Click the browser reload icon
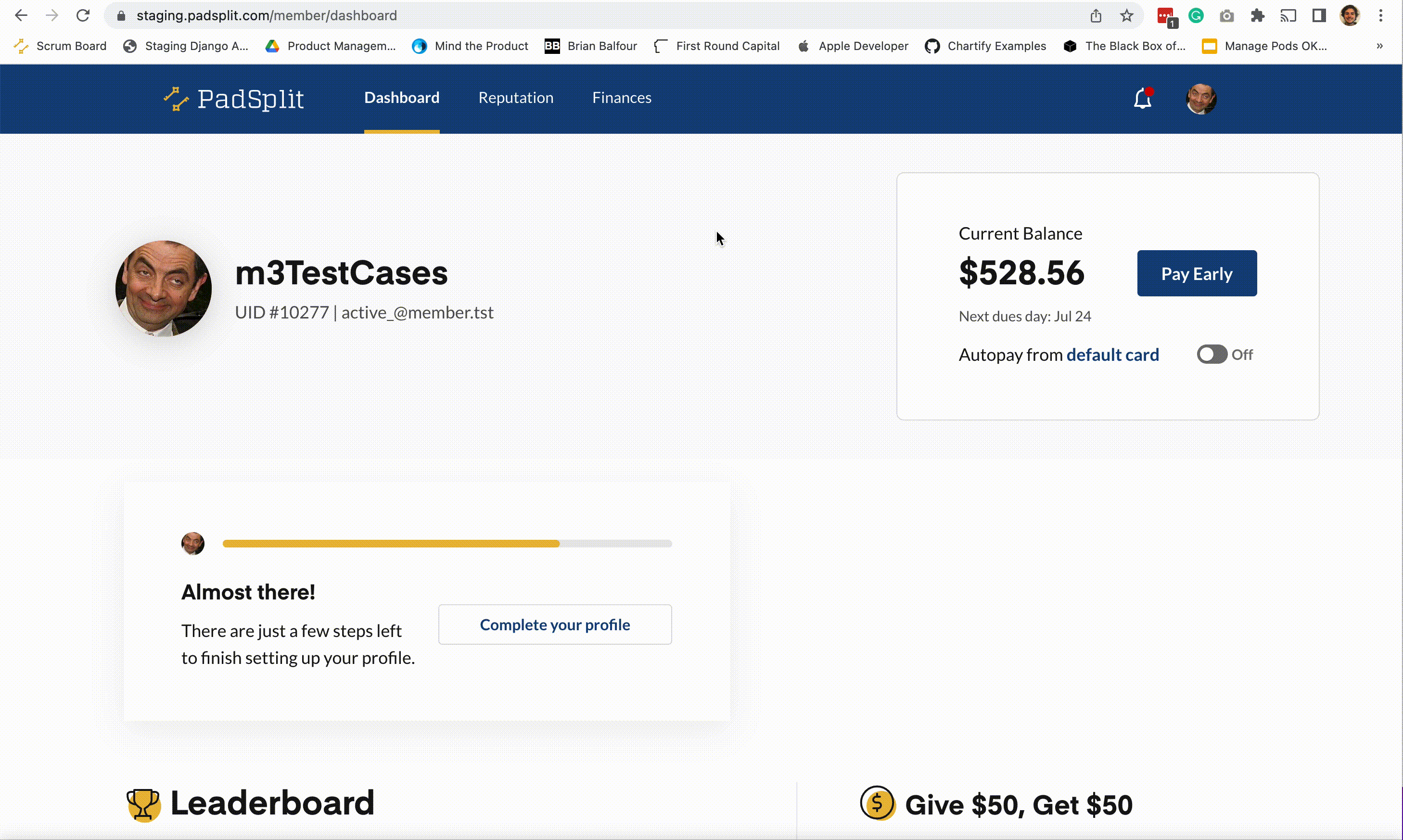1403x840 pixels. click(83, 16)
